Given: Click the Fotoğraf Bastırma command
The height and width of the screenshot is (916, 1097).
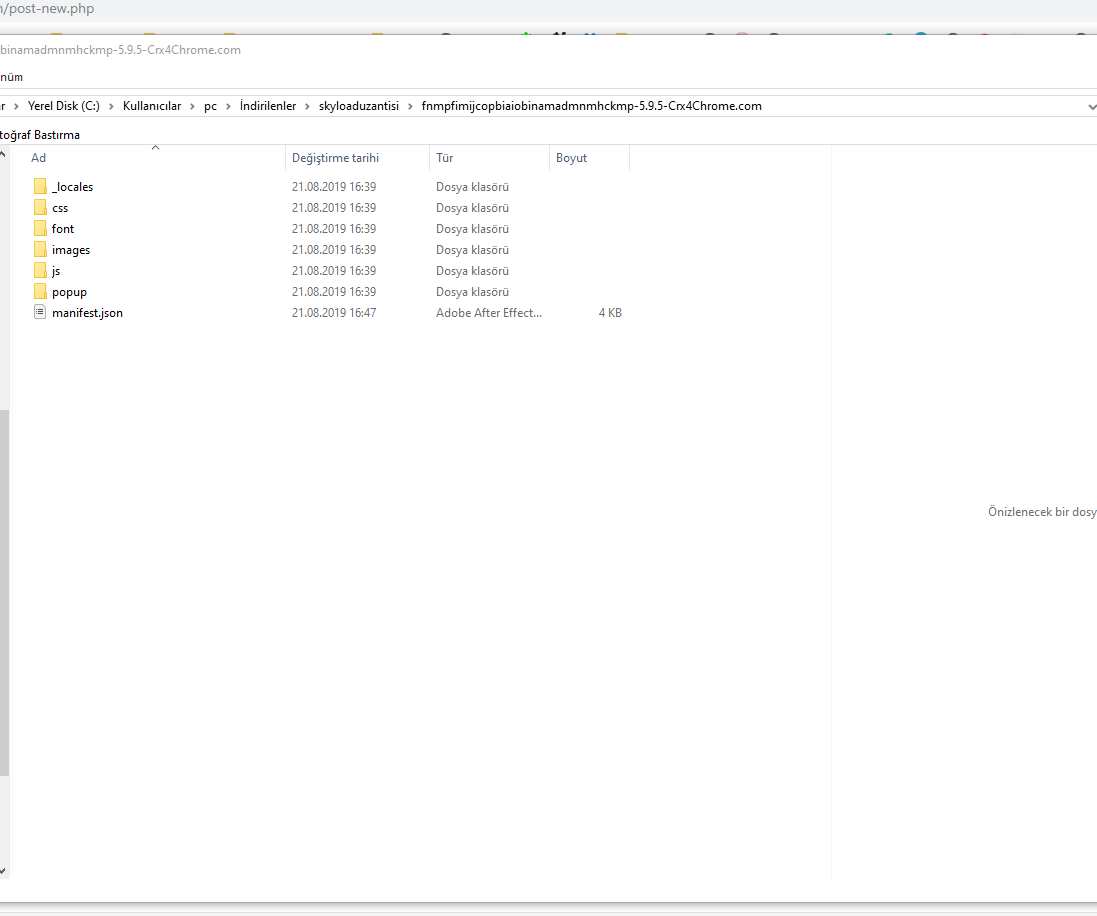Looking at the screenshot, I should (40, 135).
